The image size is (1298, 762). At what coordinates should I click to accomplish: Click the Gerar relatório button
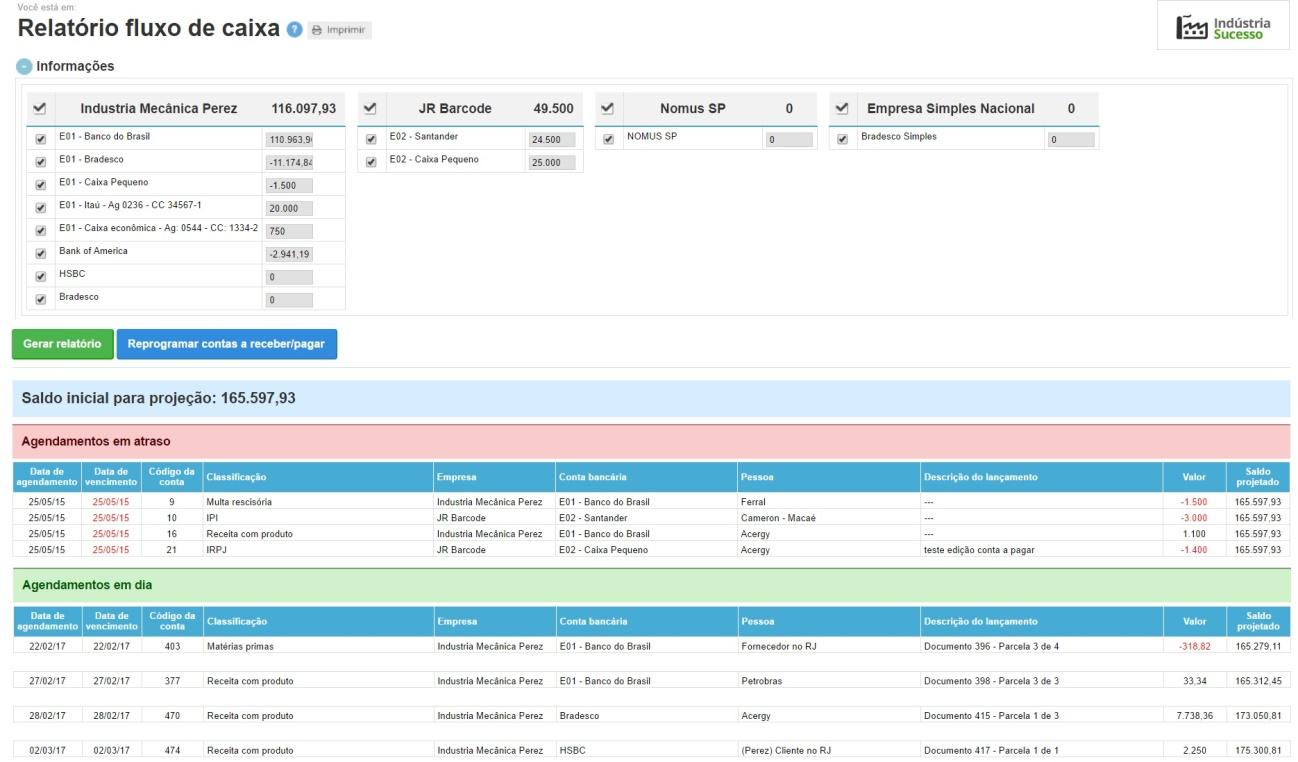click(62, 344)
